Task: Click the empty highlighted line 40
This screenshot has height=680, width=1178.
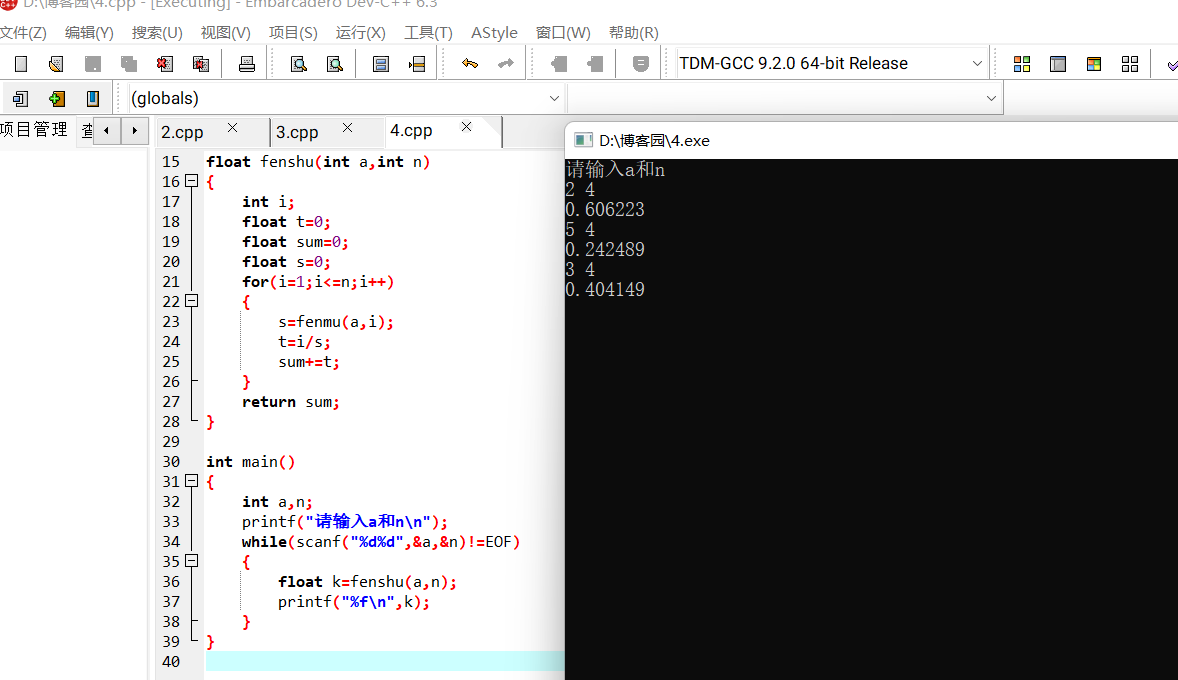Action: tap(385, 661)
